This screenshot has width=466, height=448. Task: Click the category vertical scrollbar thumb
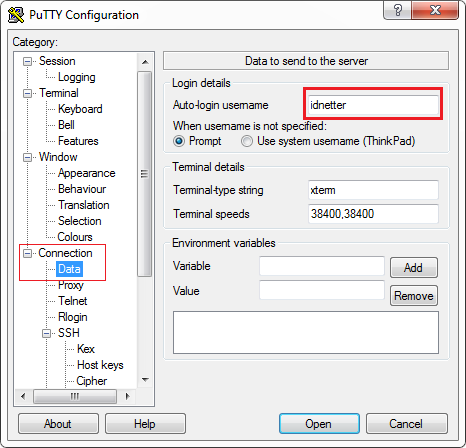click(145, 173)
